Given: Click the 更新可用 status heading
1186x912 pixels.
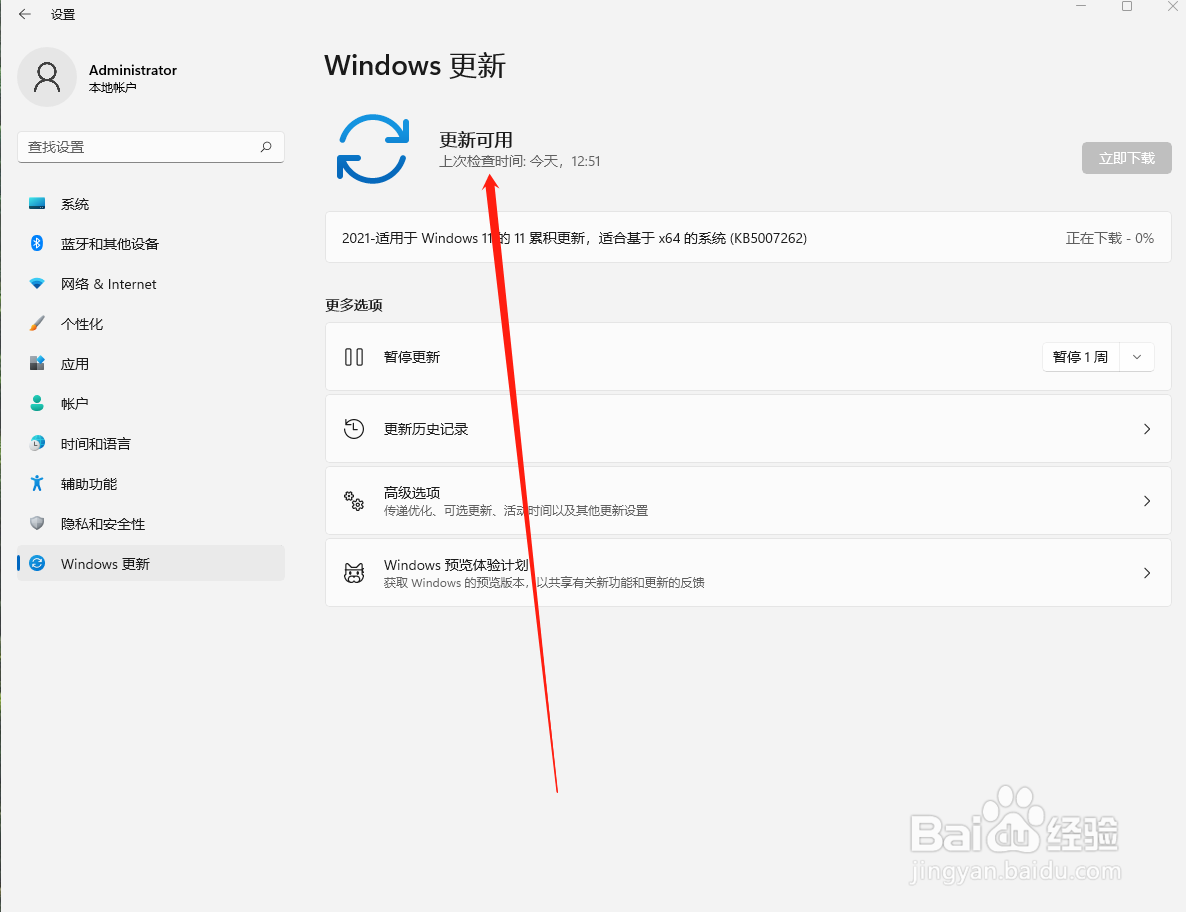Looking at the screenshot, I should 476,140.
